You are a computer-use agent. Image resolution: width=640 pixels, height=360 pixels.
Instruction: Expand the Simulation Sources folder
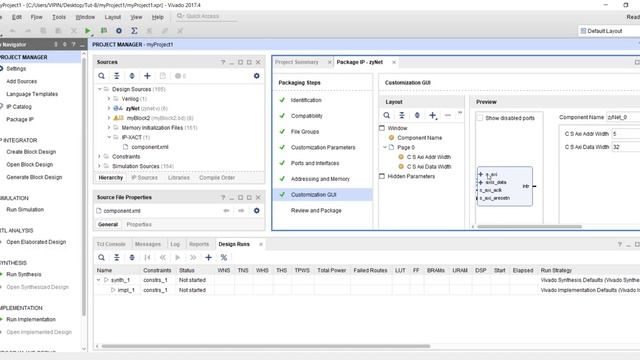coord(99,167)
